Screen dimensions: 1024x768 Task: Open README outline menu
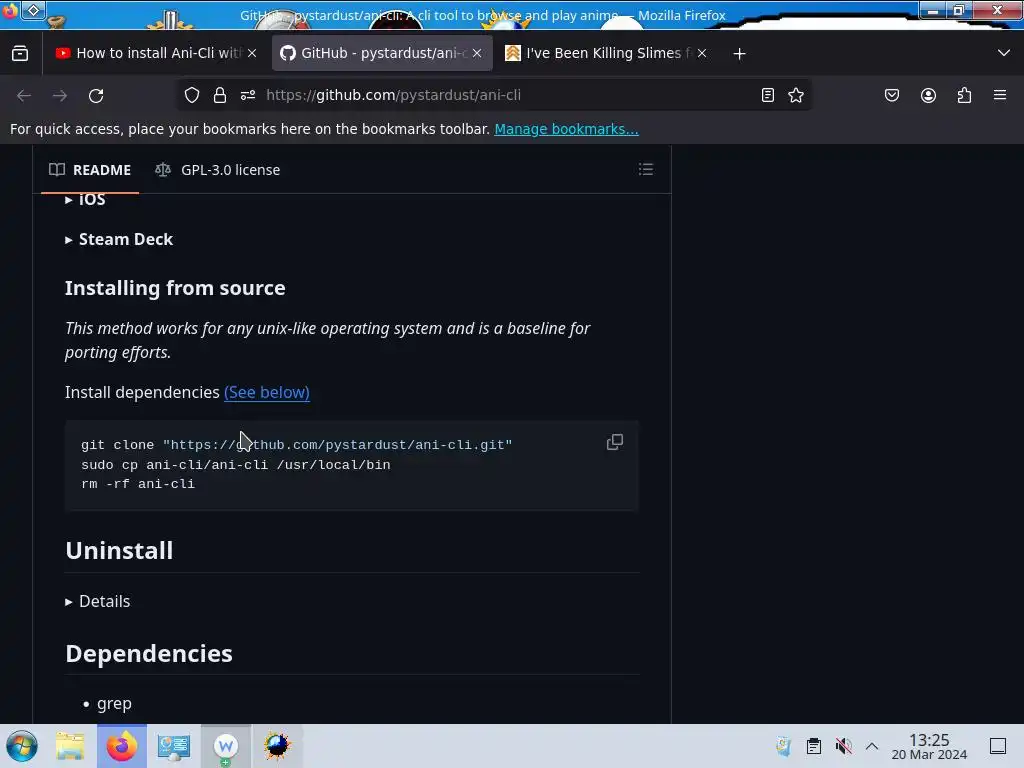click(x=645, y=170)
